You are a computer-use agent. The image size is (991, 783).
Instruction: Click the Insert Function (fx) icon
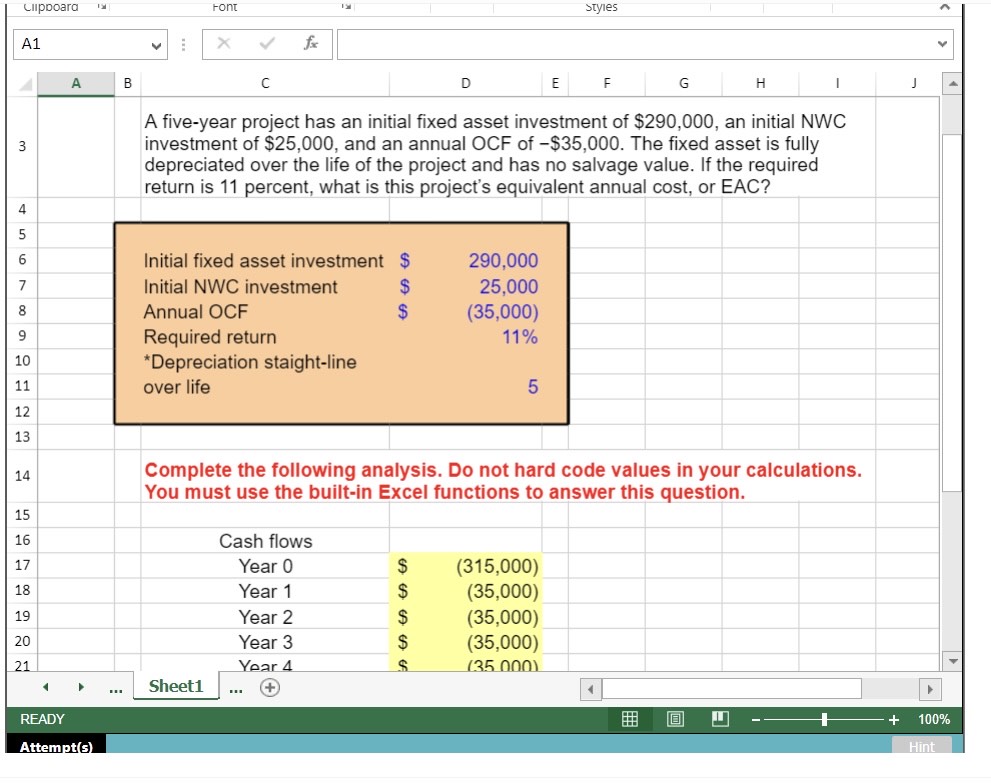click(310, 43)
